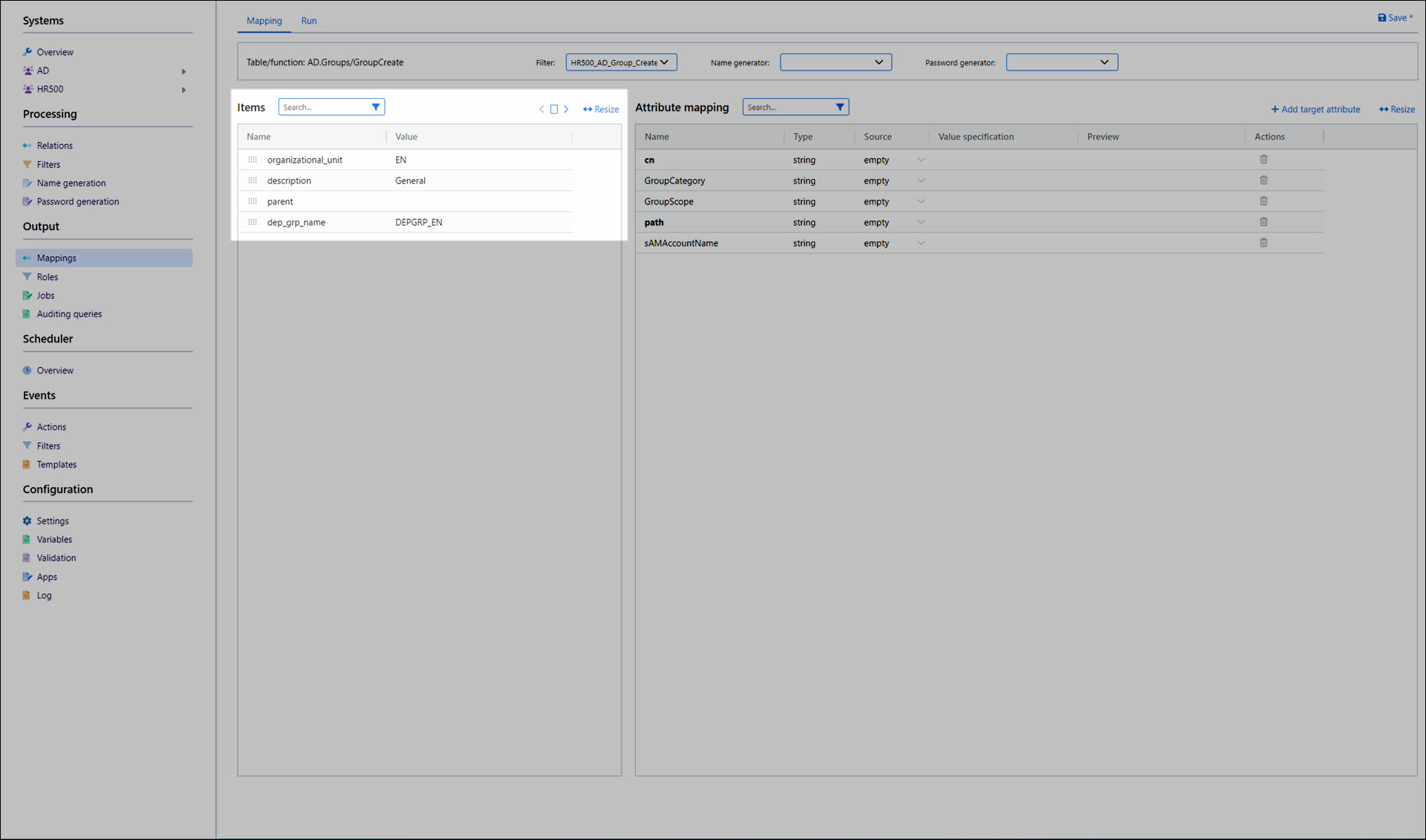Delete the path attribute row

click(x=1263, y=222)
